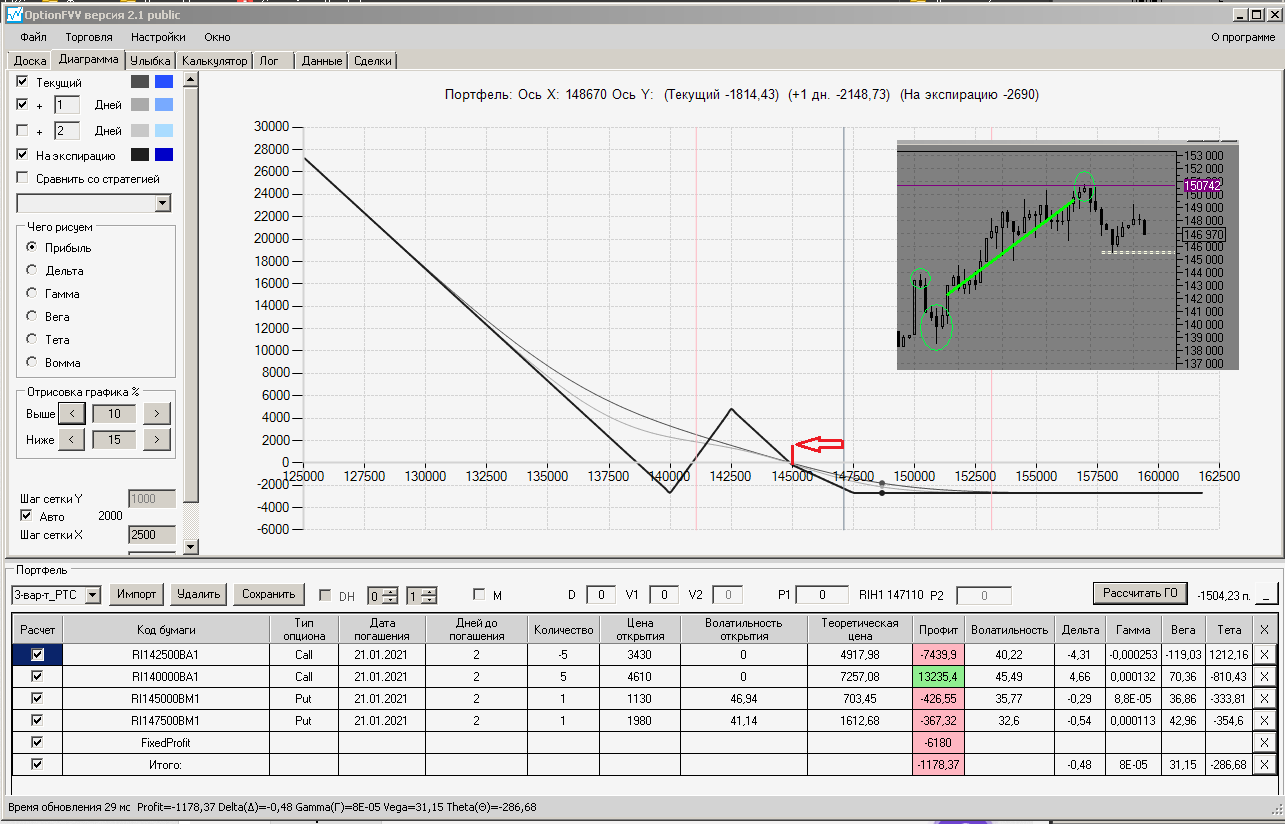Screen dimensions: 1285x824
Task: Click the theoretical price cell 4917,98
Action: [860, 654]
